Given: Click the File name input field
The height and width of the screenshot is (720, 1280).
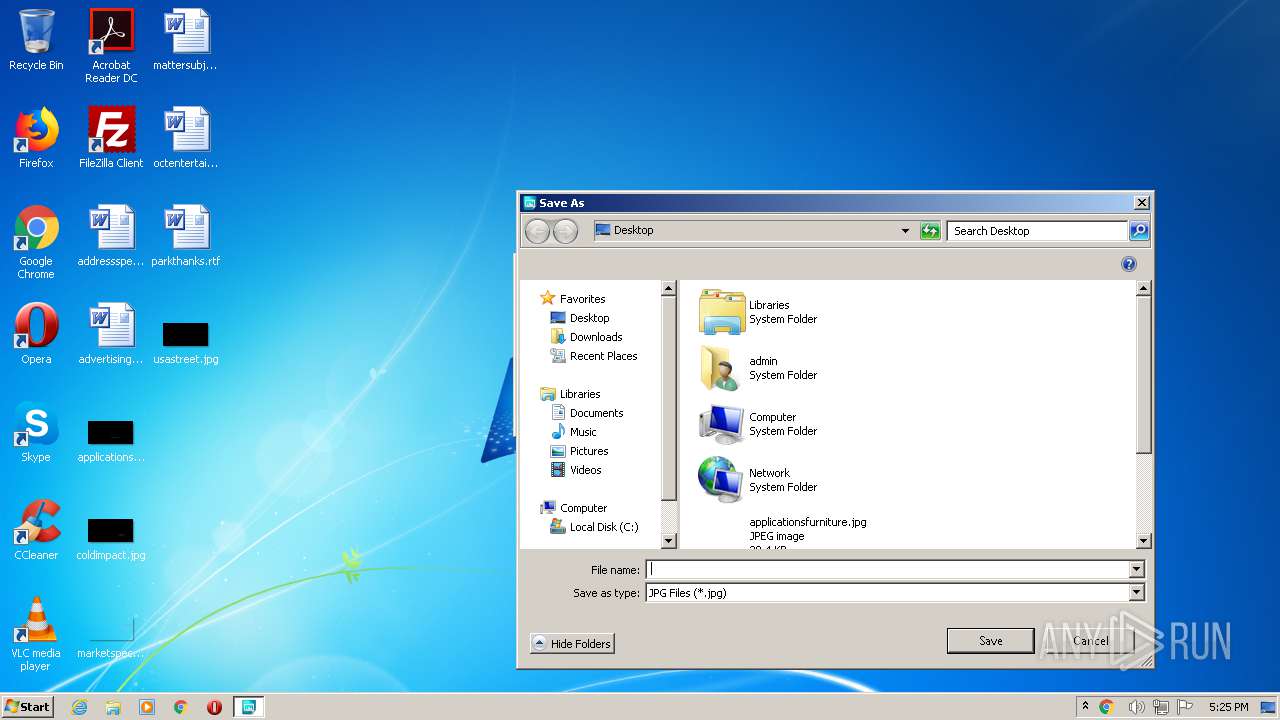Looking at the screenshot, I should pos(887,570).
